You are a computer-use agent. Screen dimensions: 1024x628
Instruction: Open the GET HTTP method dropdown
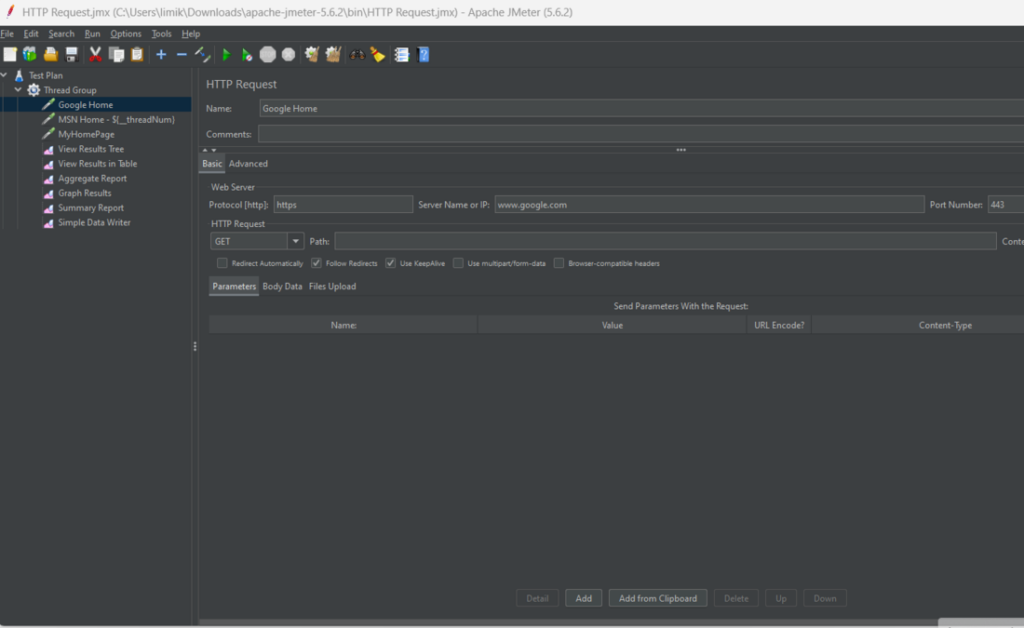pos(296,241)
